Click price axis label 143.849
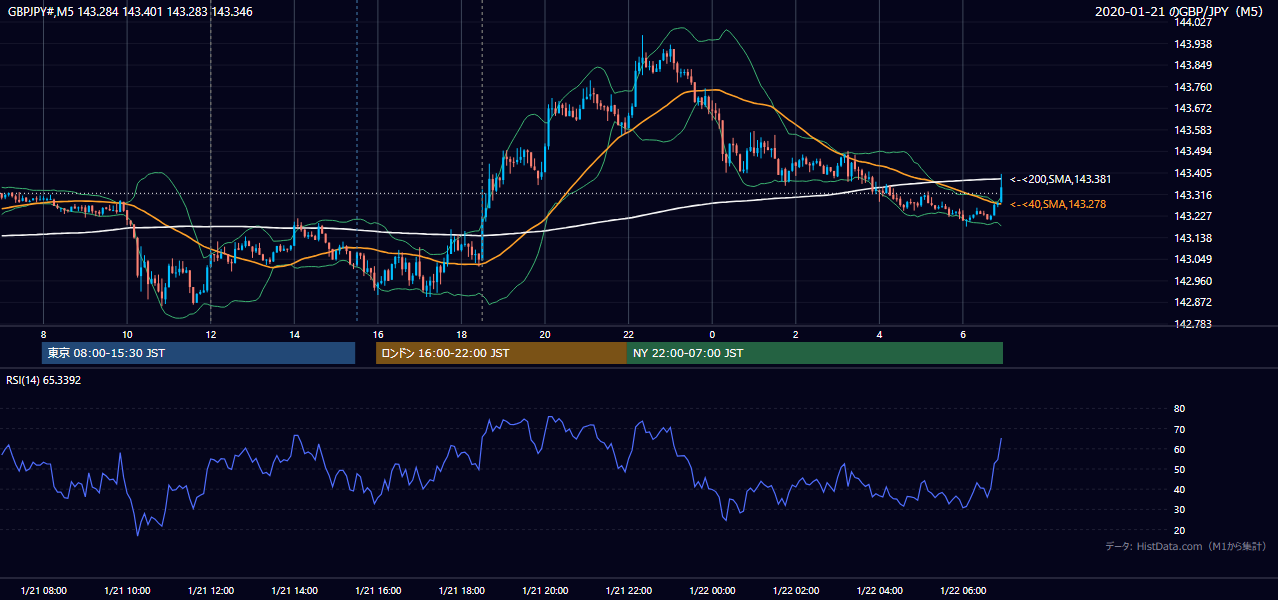 pos(1194,65)
